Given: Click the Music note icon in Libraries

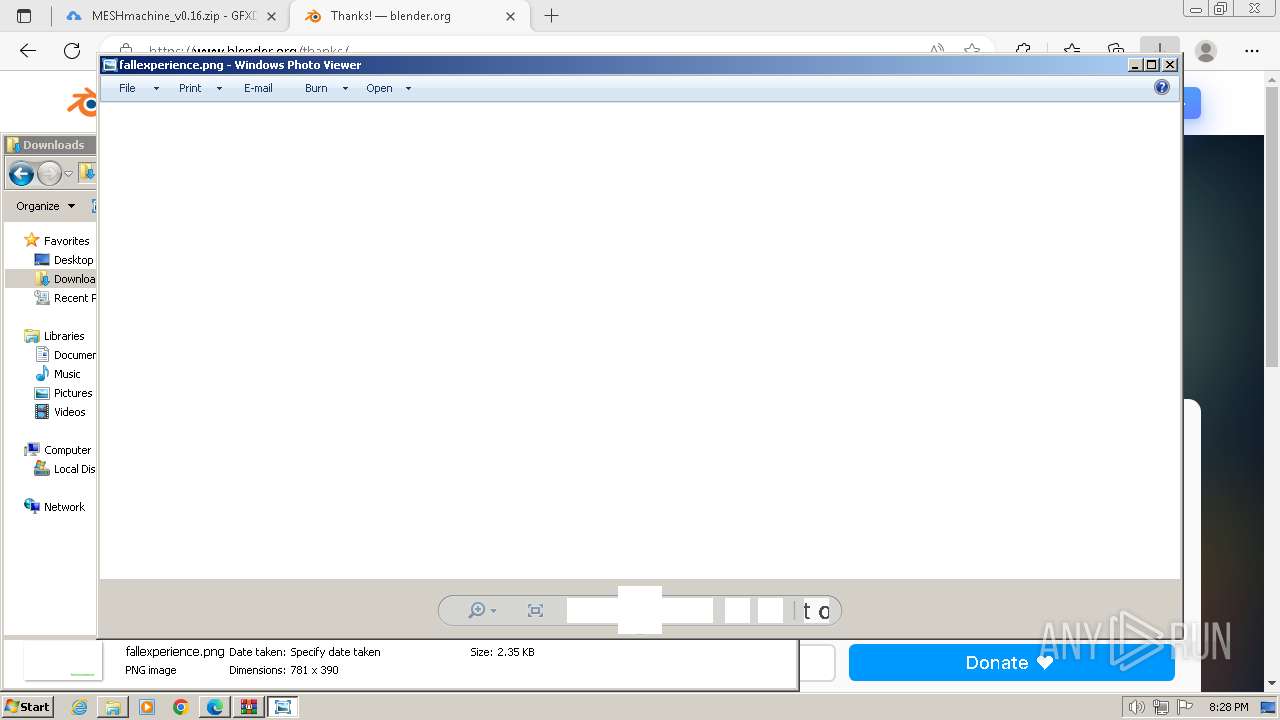Looking at the screenshot, I should 42,373.
